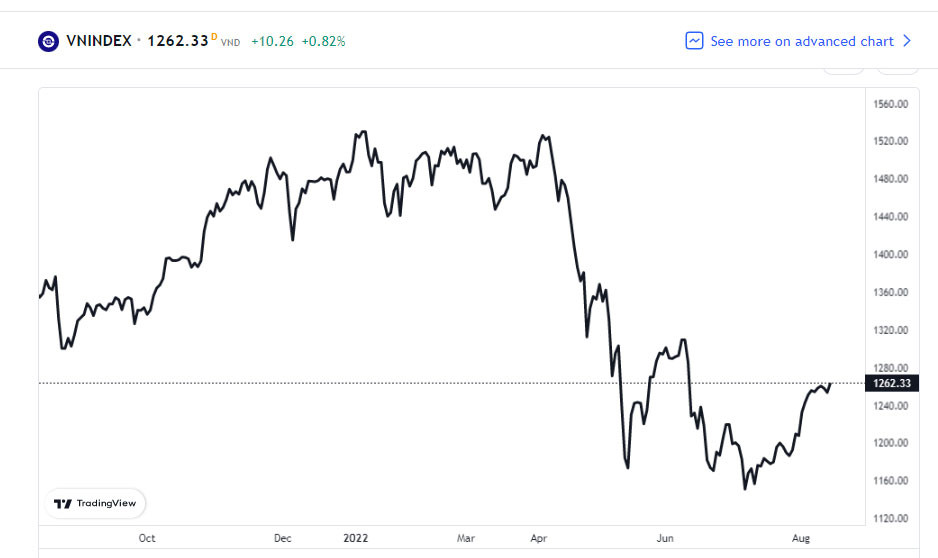Click the delayed data 'D' indicator
The width and height of the screenshot is (938, 558).
[214, 37]
